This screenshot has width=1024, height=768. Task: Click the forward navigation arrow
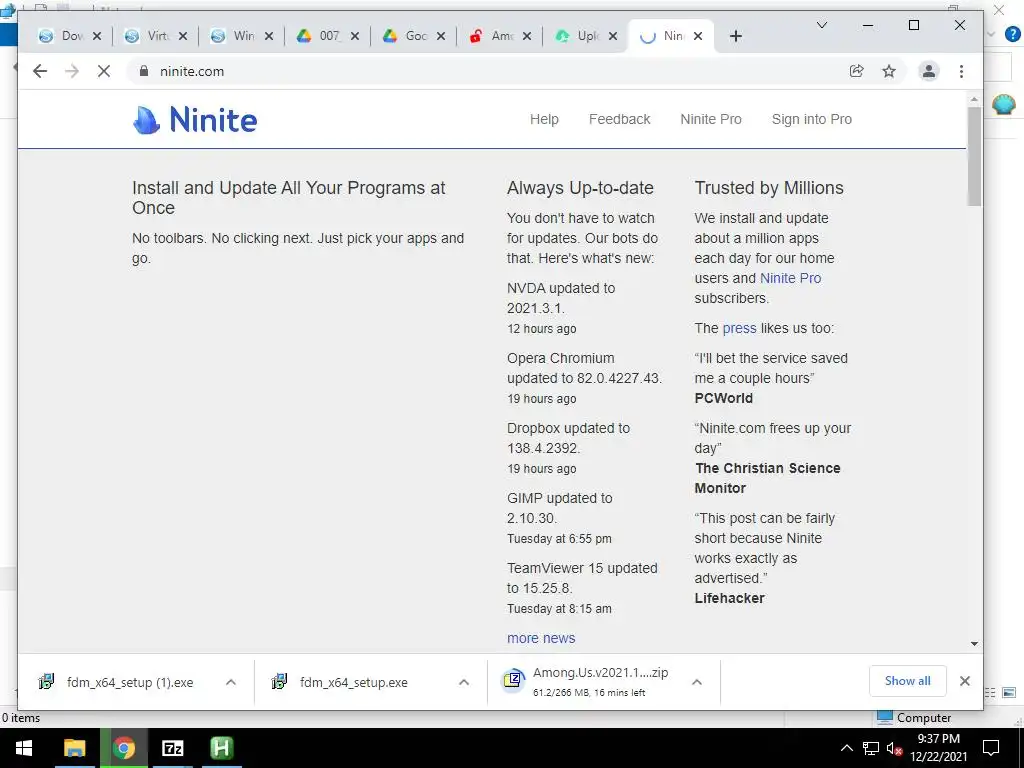point(72,71)
